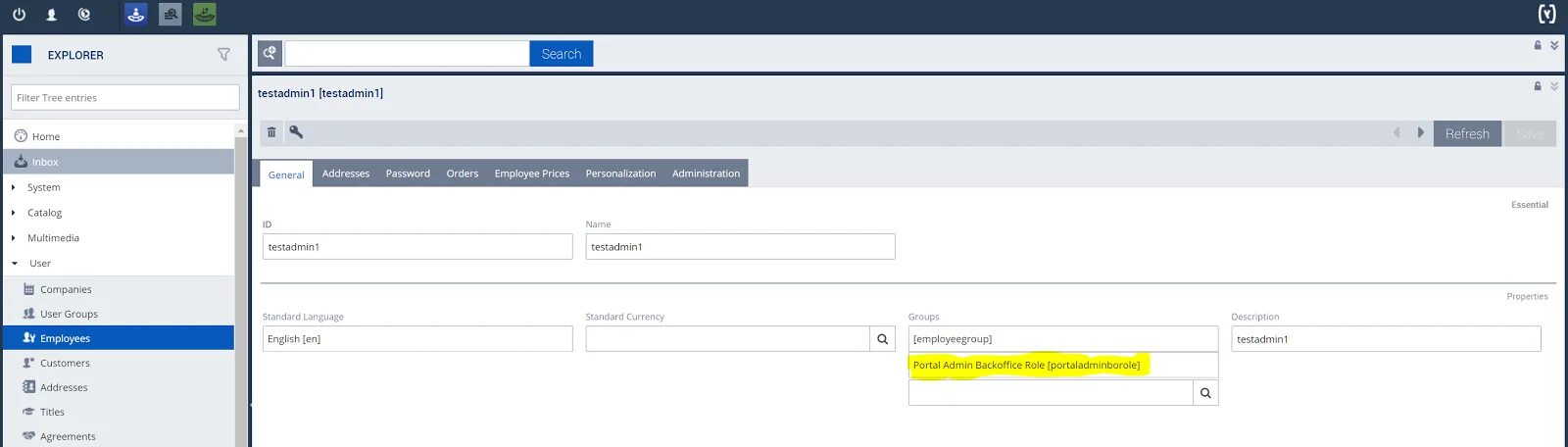Click the trash delete icon in toolbar
The image size is (1568, 447).
(x=271, y=132)
